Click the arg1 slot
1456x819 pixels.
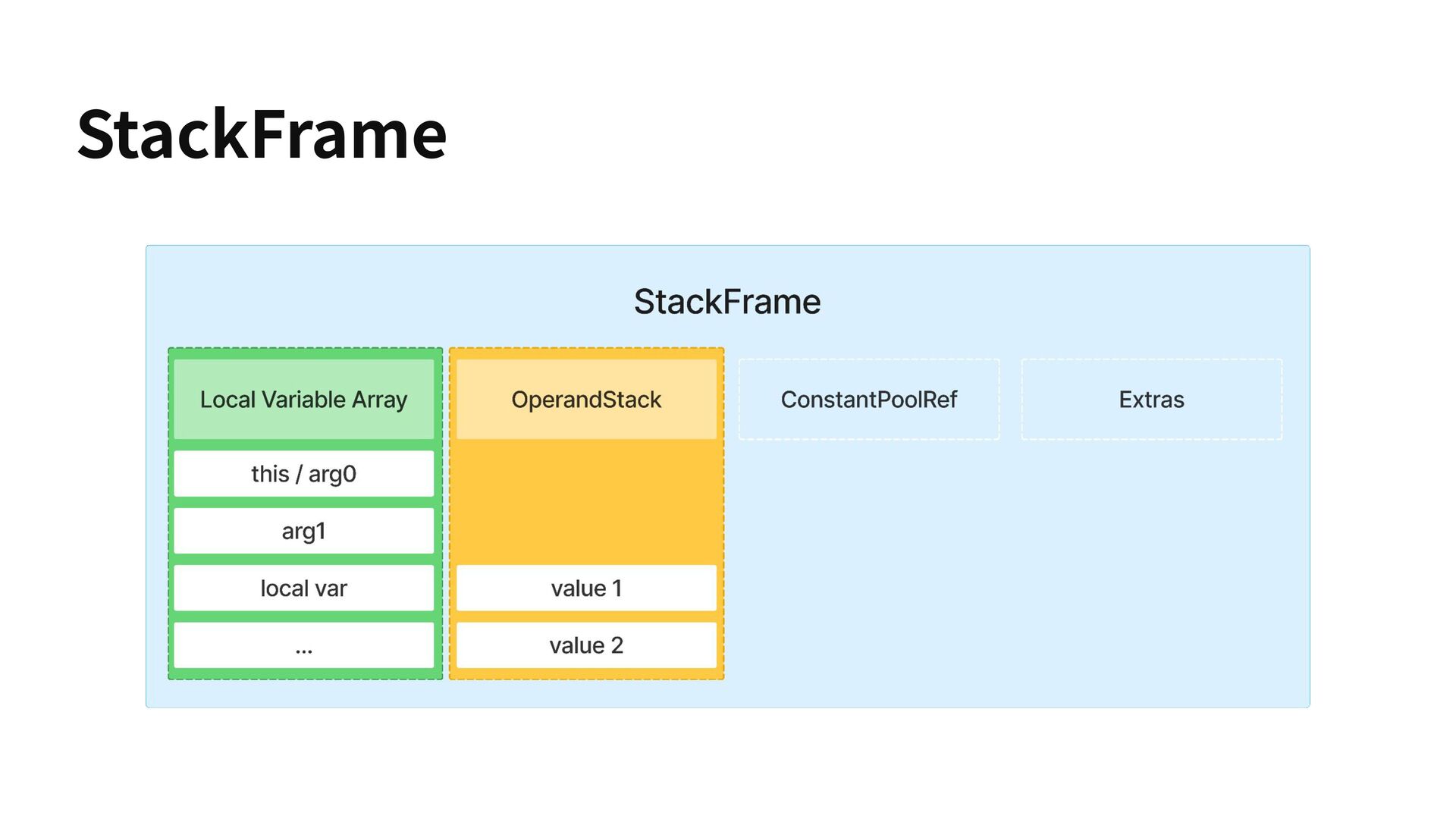[x=303, y=531]
